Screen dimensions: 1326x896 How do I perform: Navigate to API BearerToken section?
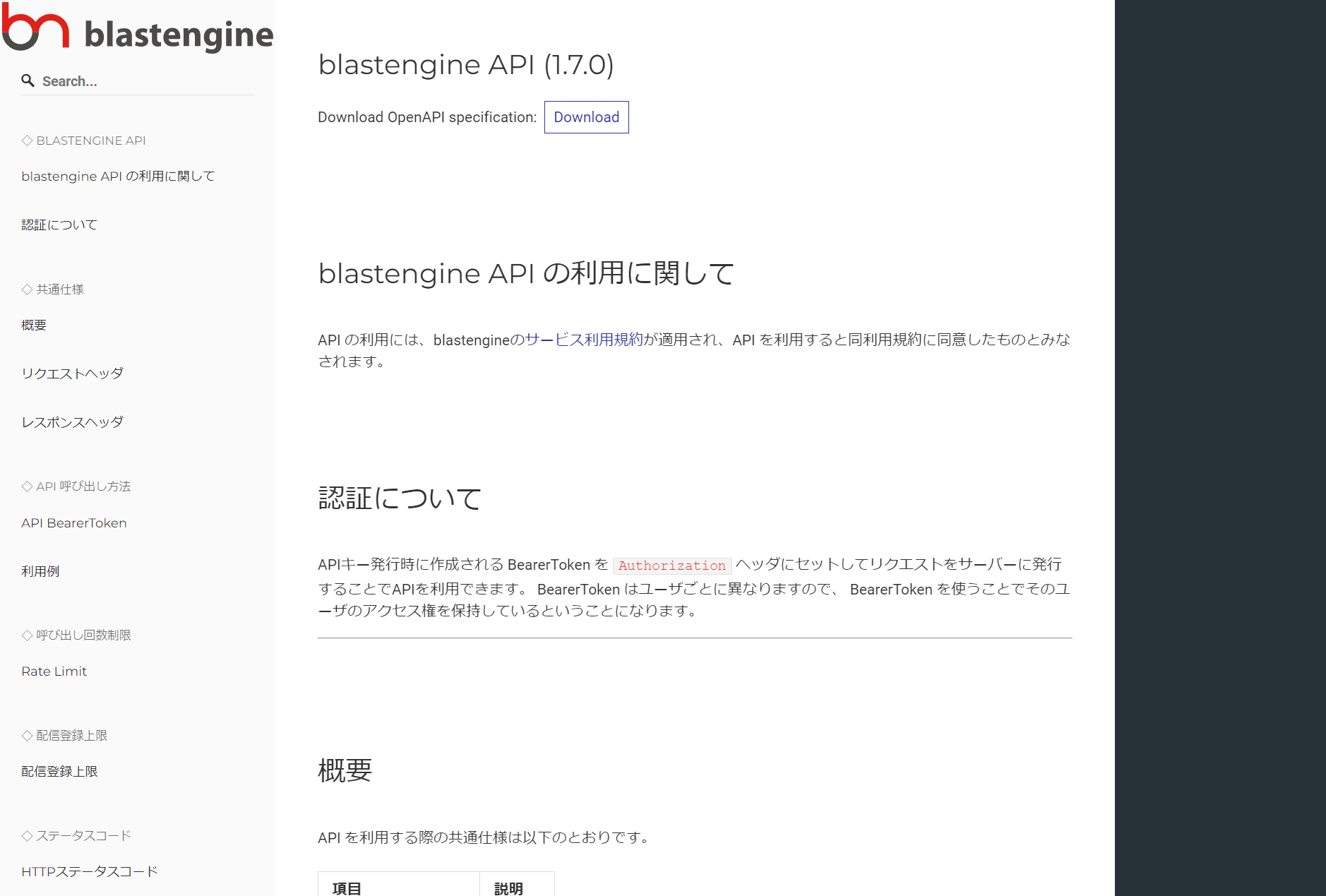74,523
